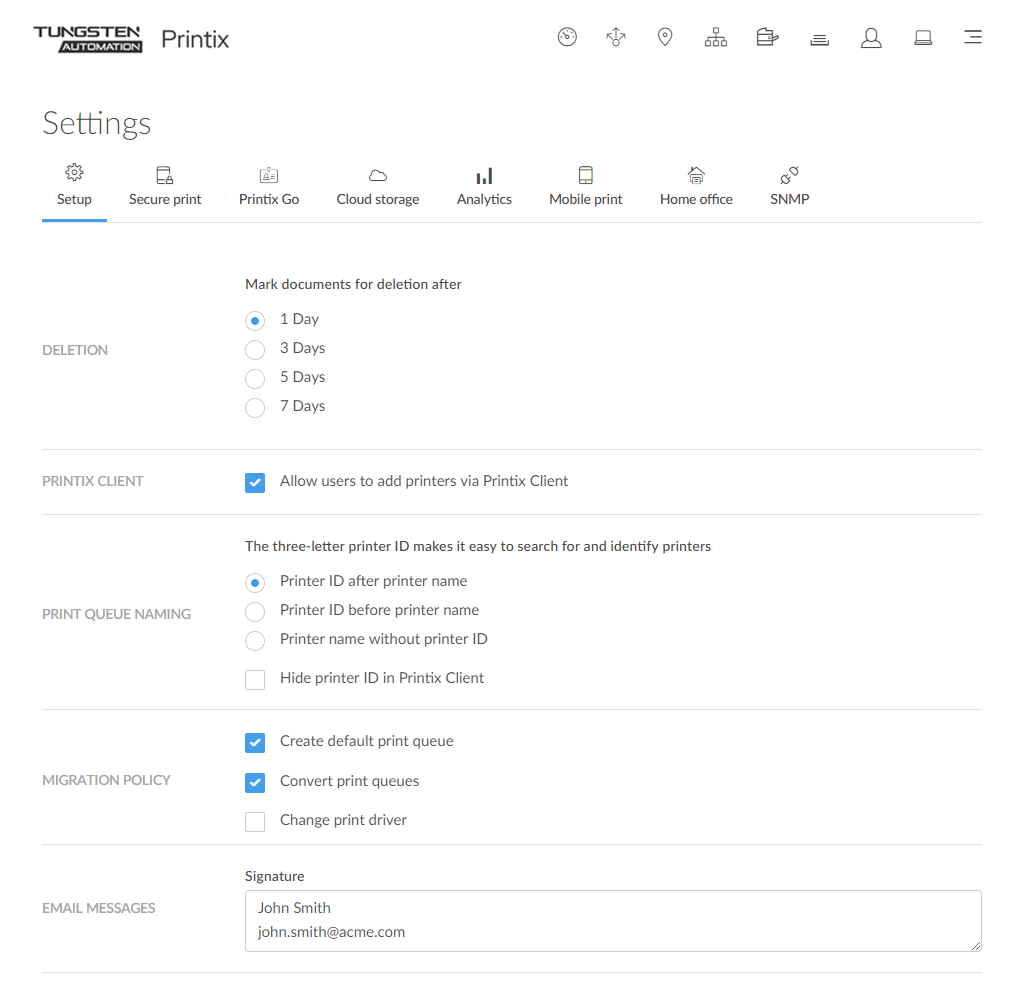
Task: Select Printer name without printer ID
Action: (x=255, y=640)
